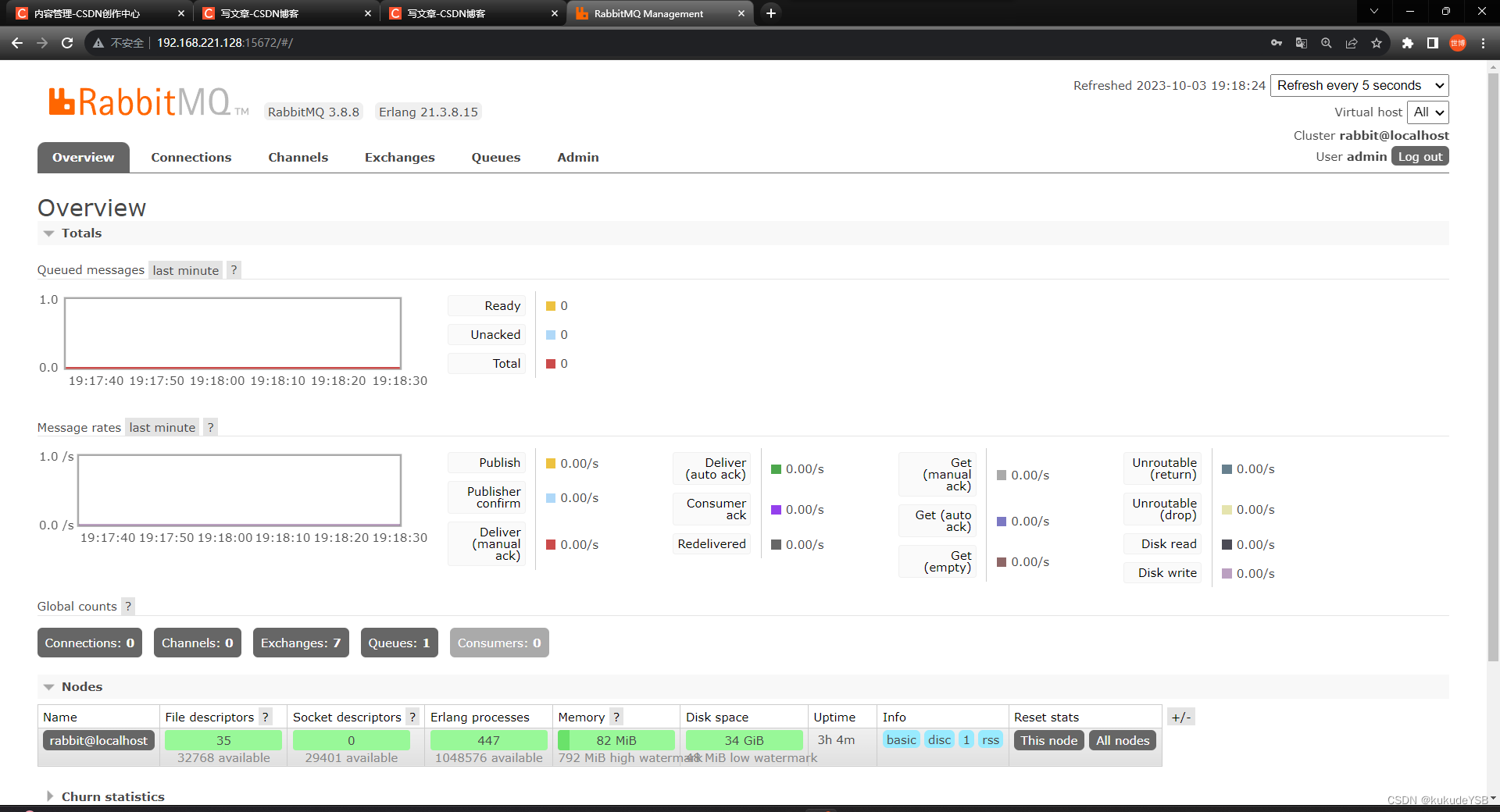Open the rabbit@localhost node link
The width and height of the screenshot is (1500, 812).
[98, 740]
